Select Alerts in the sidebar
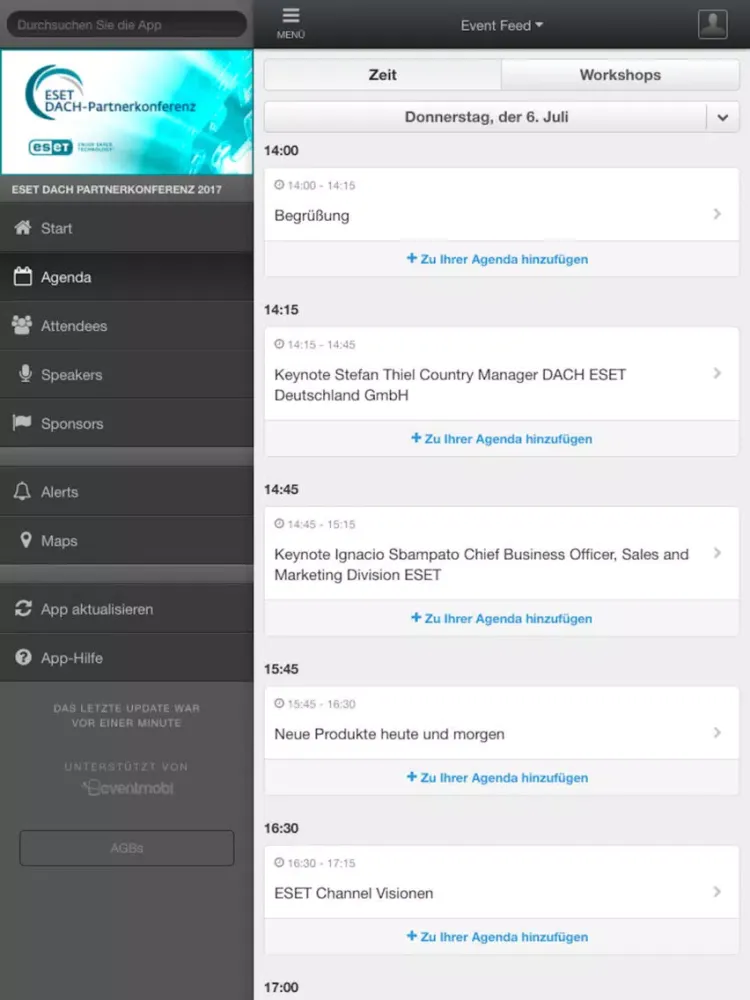750x1000 pixels. [x=126, y=492]
